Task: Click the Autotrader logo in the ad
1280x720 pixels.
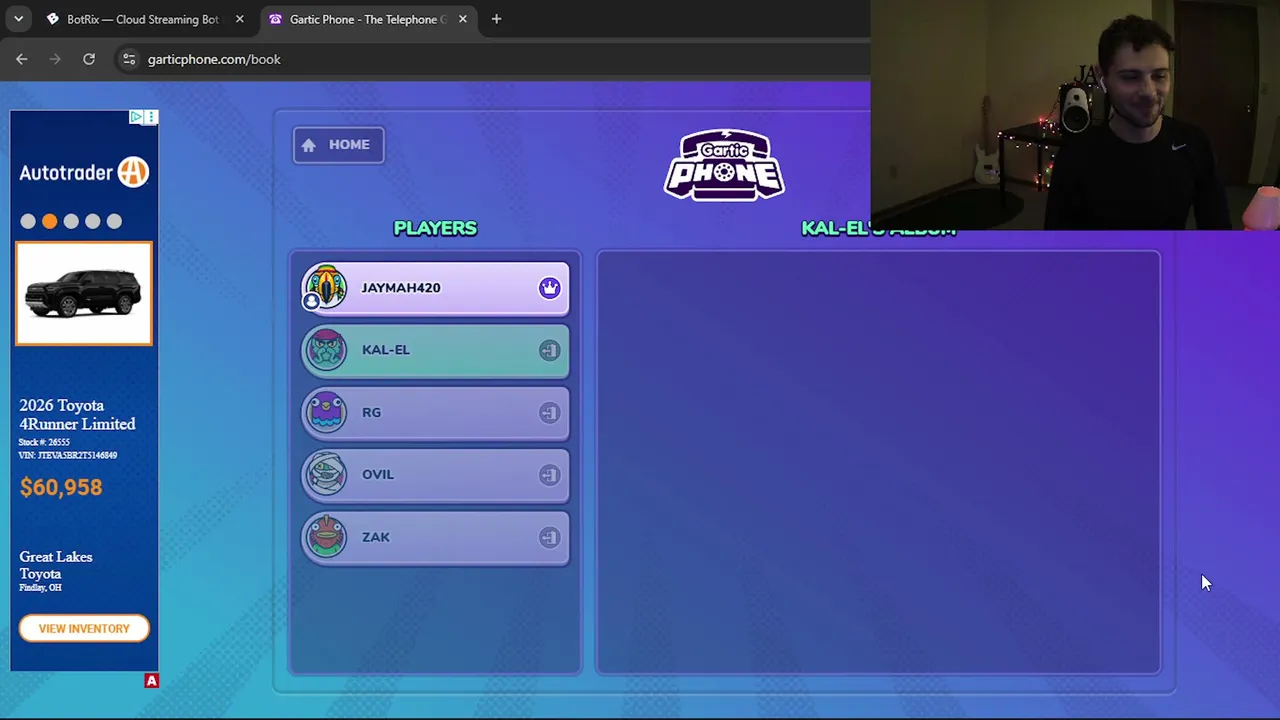Action: pos(84,172)
